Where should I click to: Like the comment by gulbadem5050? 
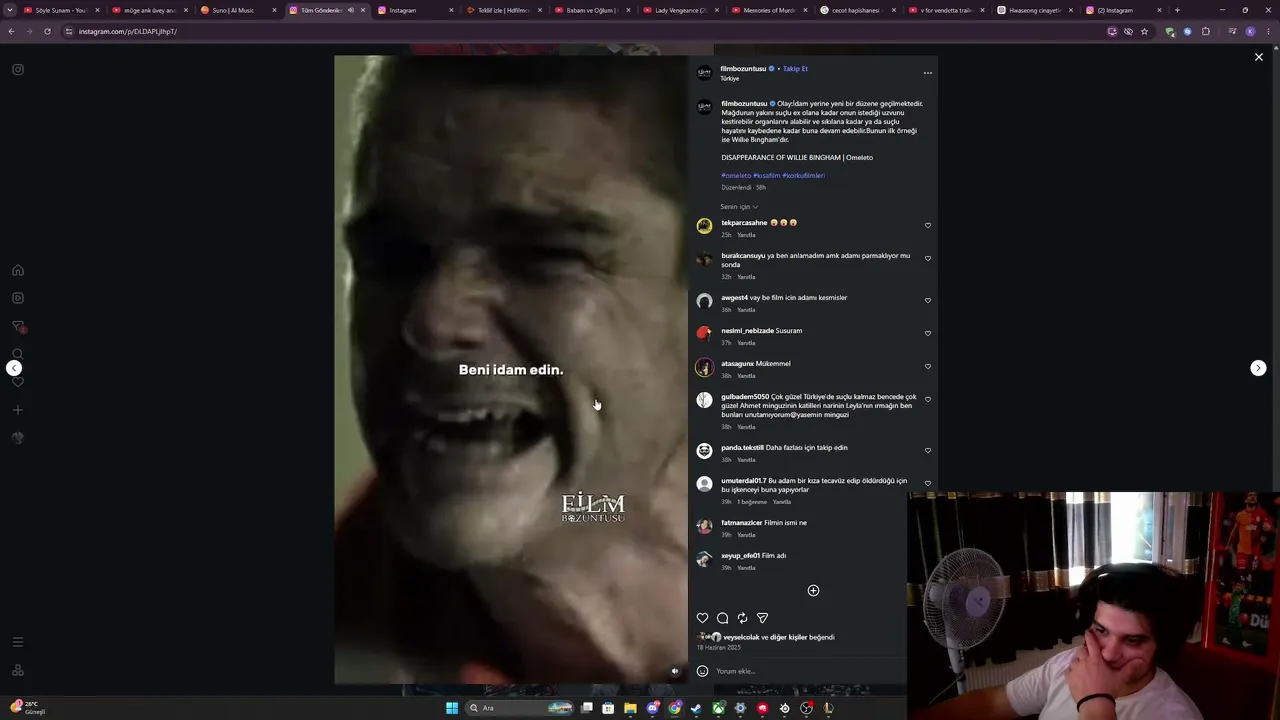[x=928, y=400]
